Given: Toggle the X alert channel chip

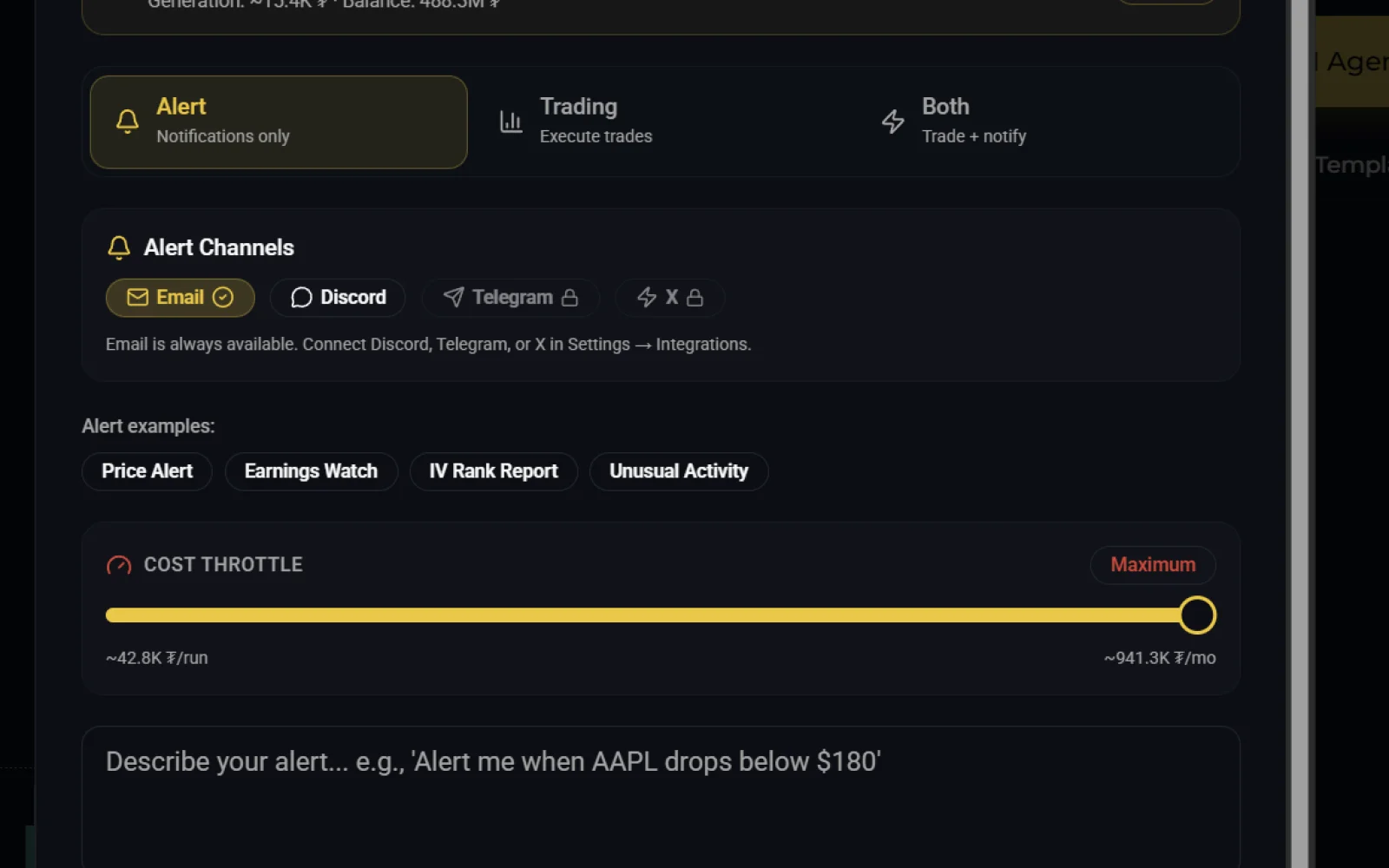Looking at the screenshot, I should (x=669, y=298).
